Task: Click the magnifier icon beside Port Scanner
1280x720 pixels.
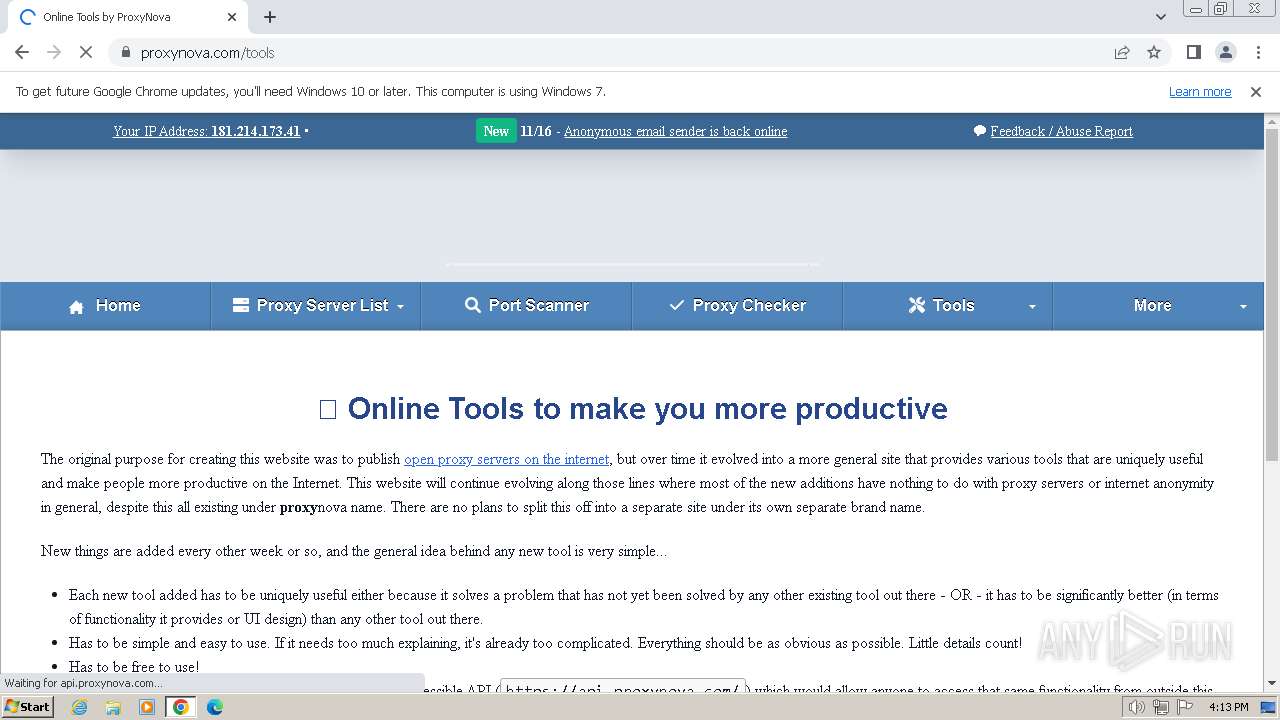Action: tap(473, 306)
